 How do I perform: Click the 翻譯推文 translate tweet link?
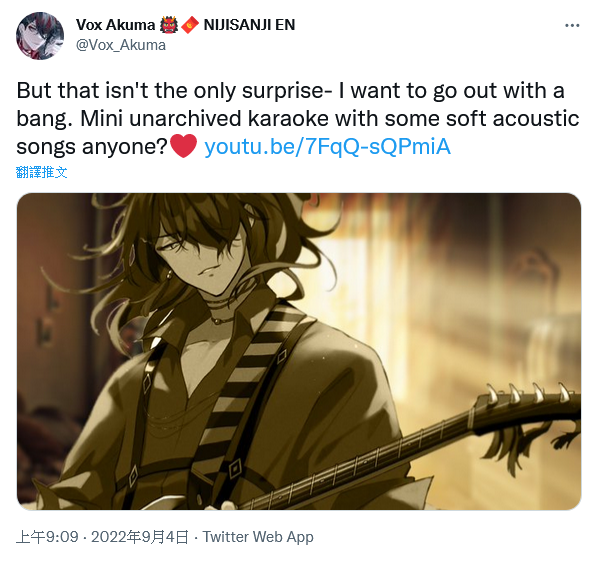click(42, 172)
